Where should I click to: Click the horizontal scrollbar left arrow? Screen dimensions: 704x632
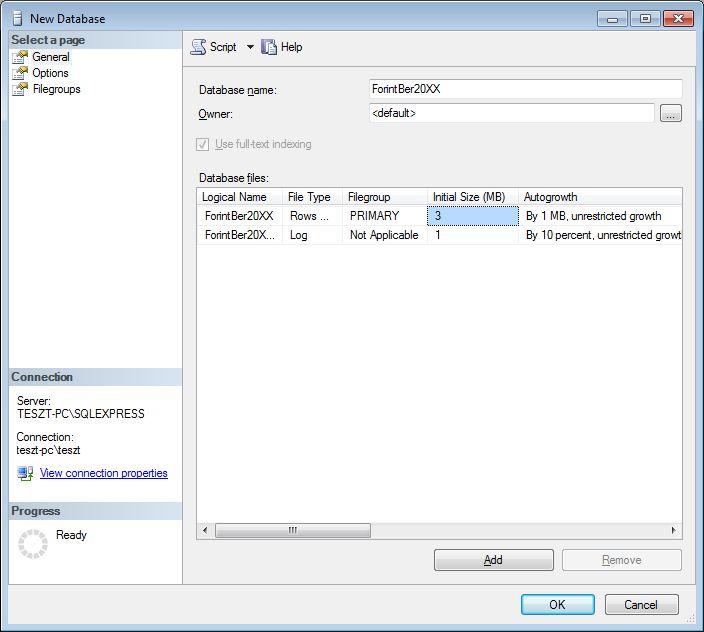coord(205,530)
